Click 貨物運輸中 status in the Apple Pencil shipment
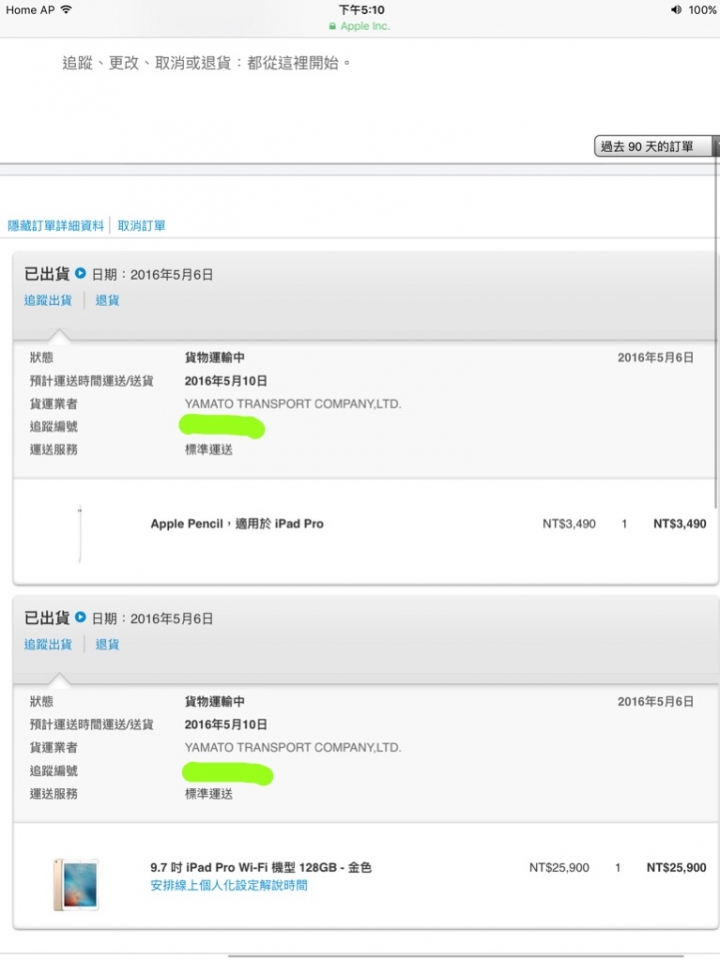 [x=214, y=357]
